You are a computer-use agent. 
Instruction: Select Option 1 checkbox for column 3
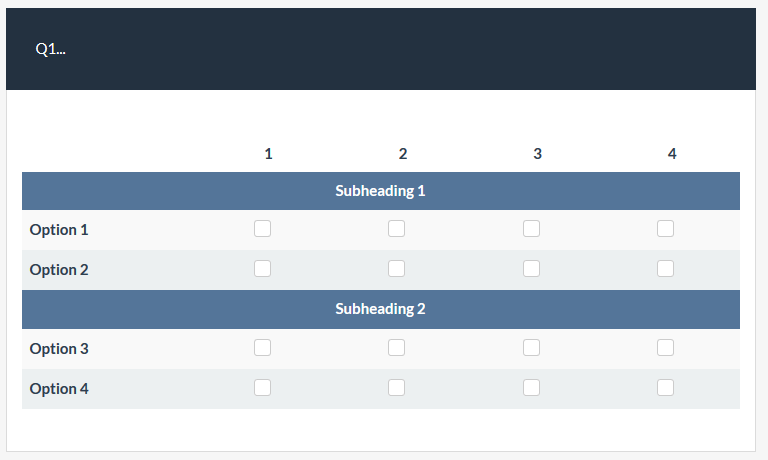(531, 229)
